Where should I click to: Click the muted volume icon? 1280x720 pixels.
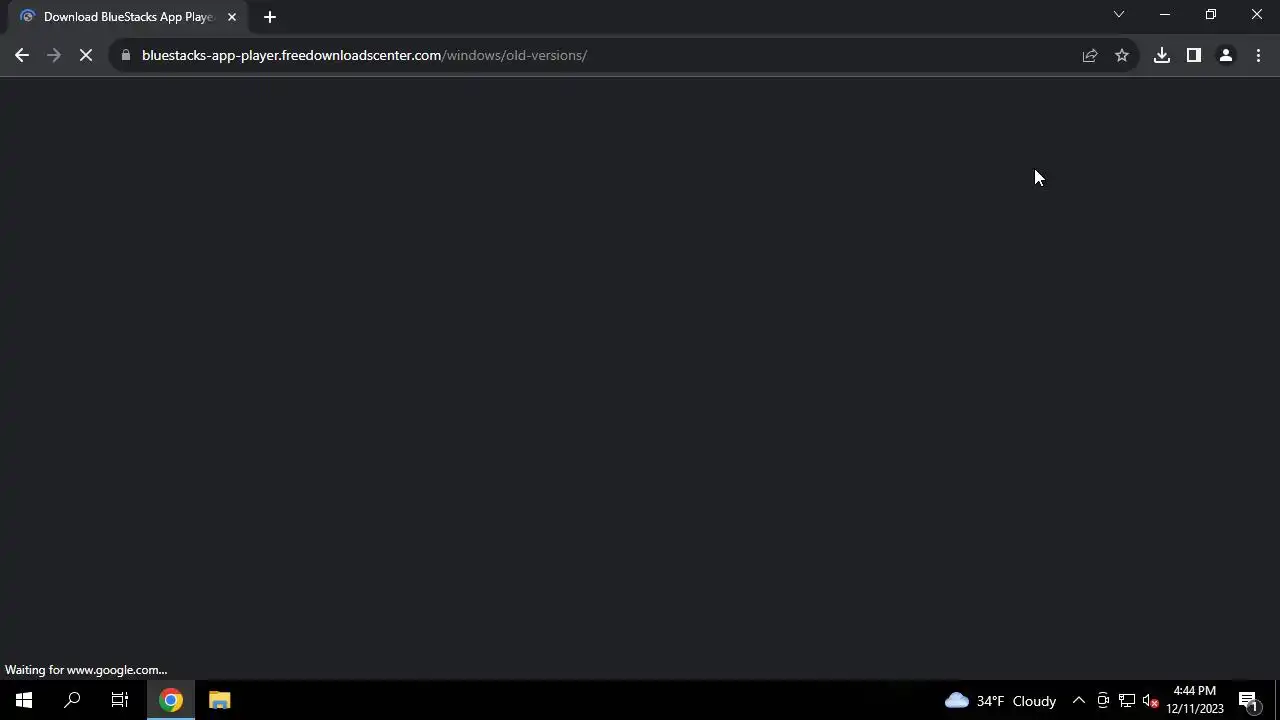pos(1151,701)
